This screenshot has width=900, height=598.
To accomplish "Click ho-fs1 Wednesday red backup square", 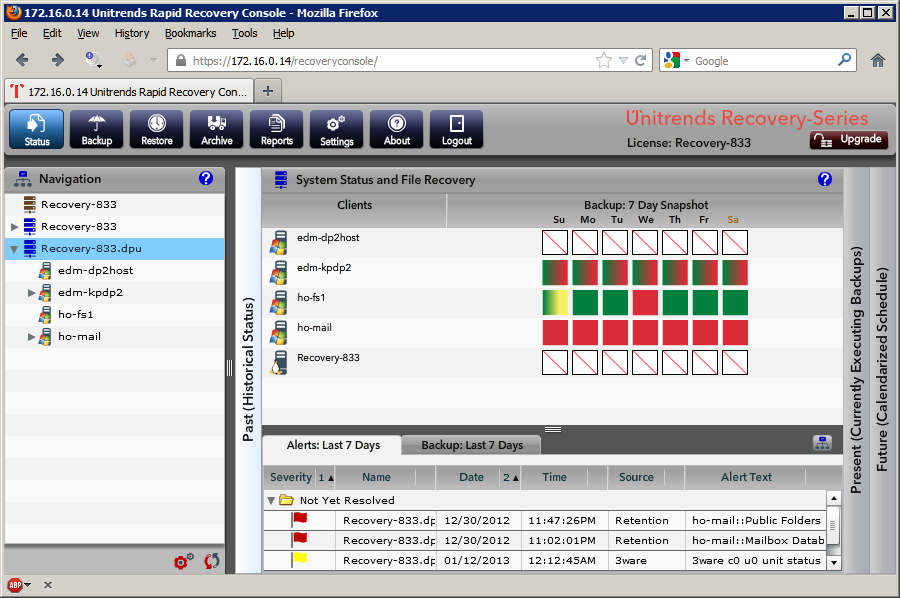I will coord(645,302).
